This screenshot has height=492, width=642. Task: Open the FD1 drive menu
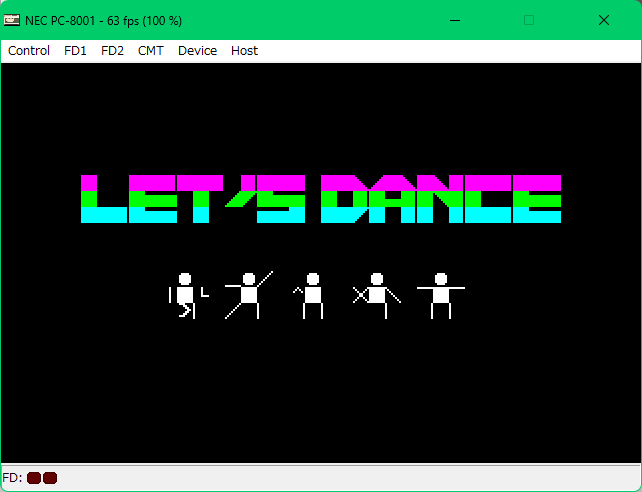75,51
